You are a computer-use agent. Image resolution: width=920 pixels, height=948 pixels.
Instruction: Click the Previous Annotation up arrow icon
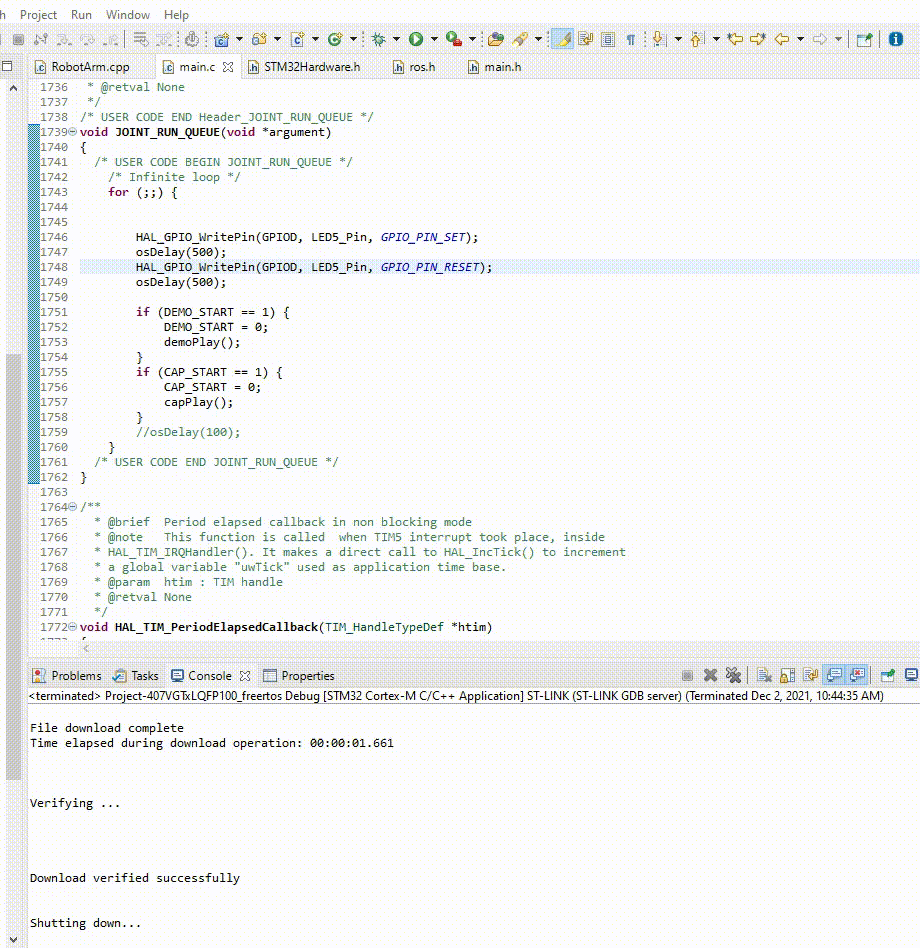pyautogui.click(x=697, y=40)
